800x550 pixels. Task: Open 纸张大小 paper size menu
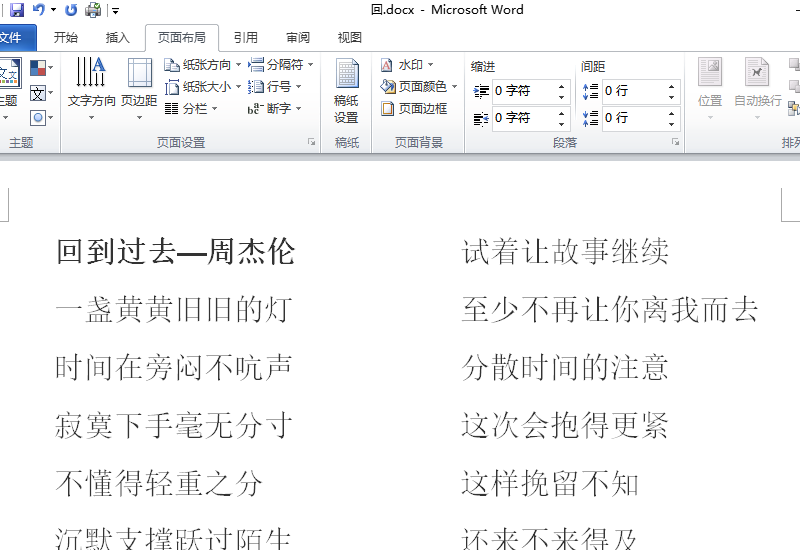203,87
